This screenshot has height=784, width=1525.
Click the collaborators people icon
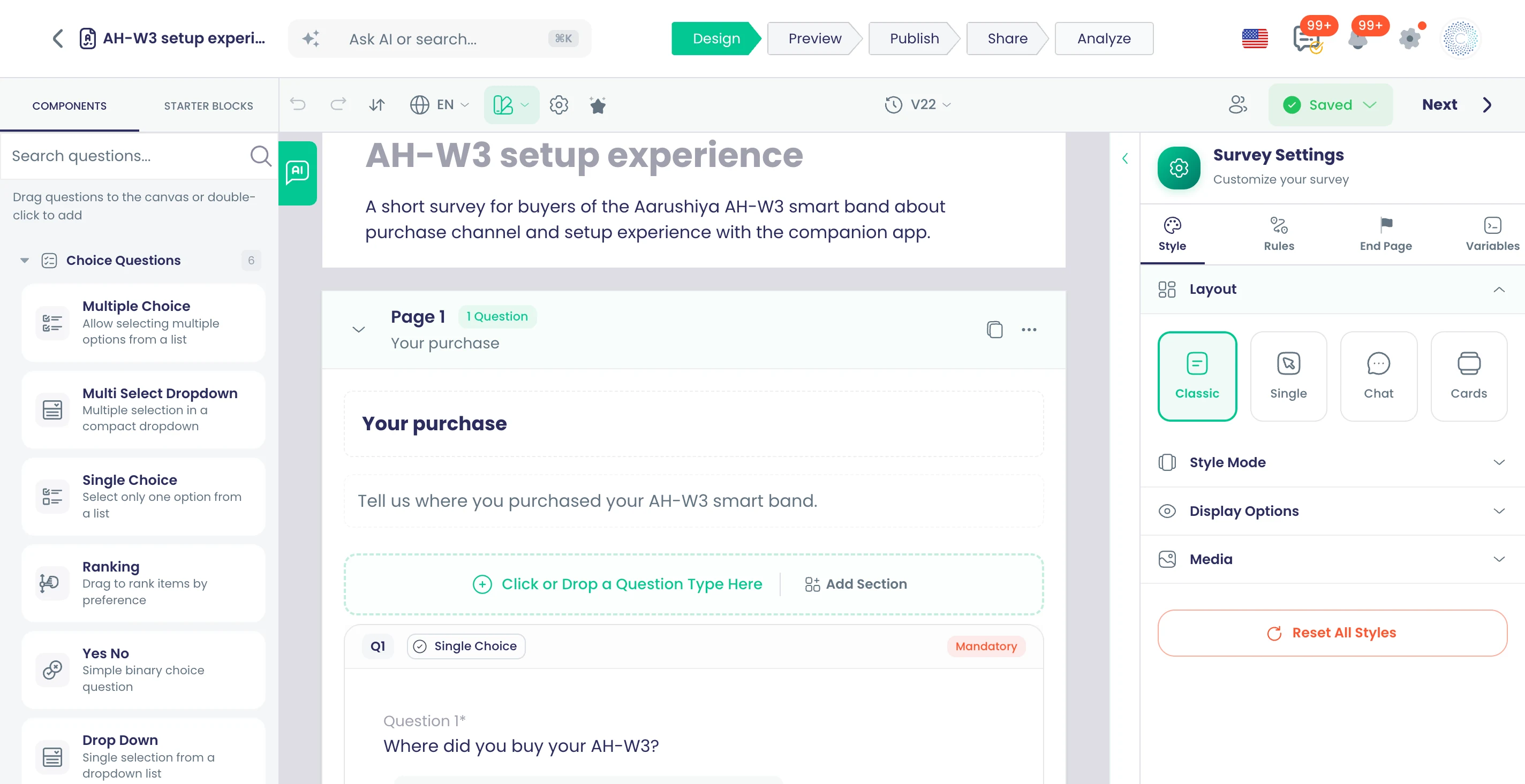click(x=1237, y=105)
